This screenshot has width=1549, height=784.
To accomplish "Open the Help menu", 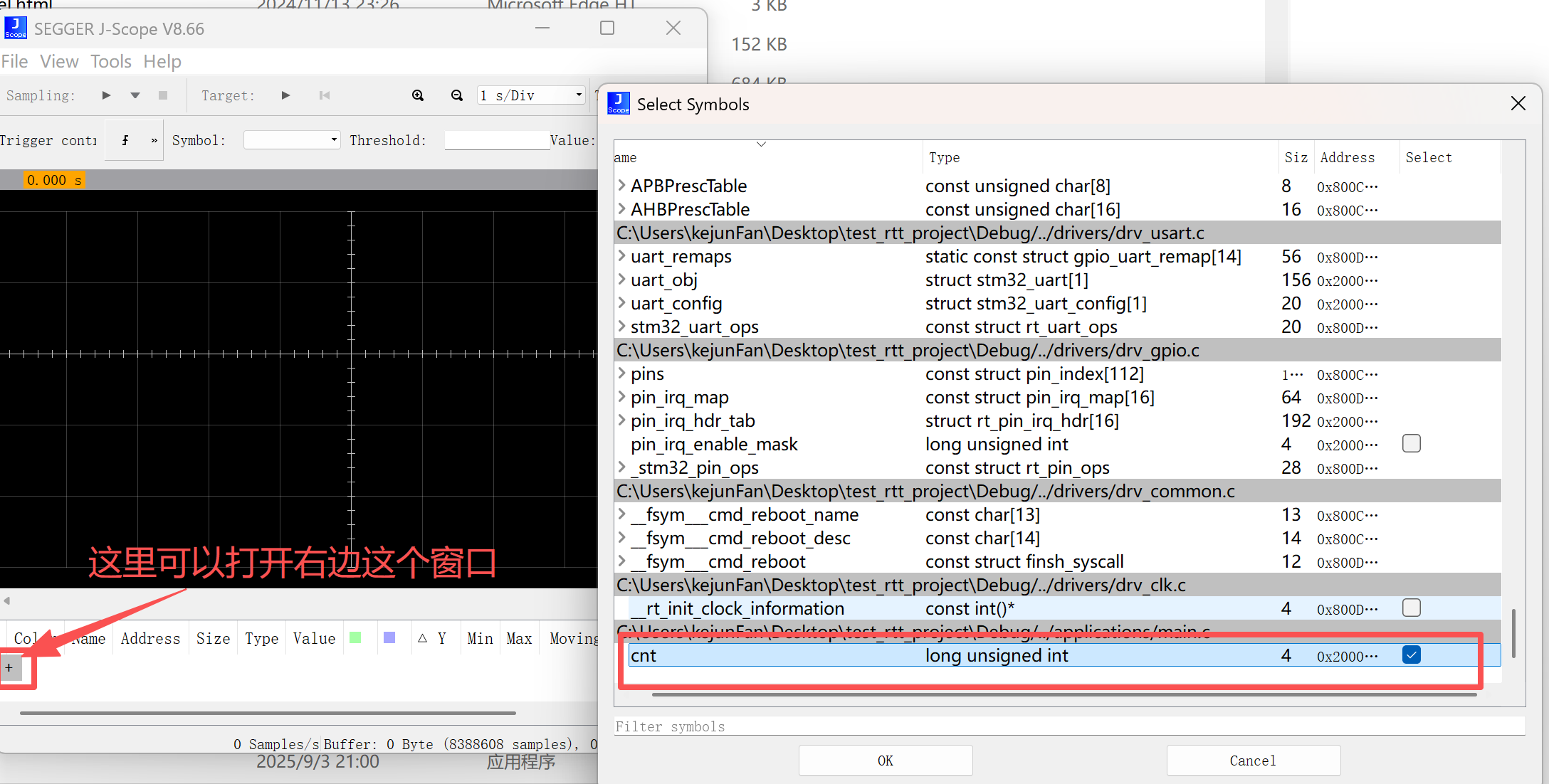I will tap(162, 62).
